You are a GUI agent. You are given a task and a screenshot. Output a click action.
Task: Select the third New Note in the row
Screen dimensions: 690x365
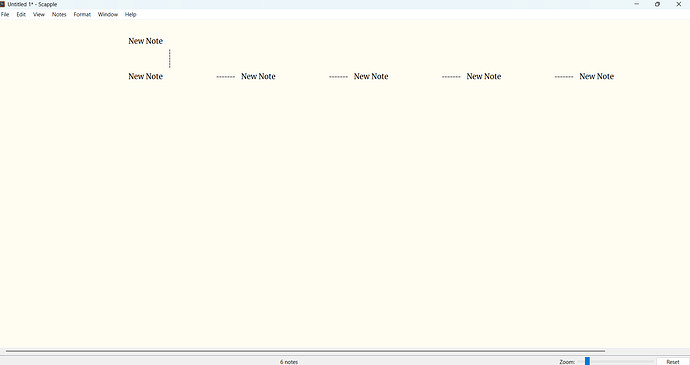click(371, 76)
